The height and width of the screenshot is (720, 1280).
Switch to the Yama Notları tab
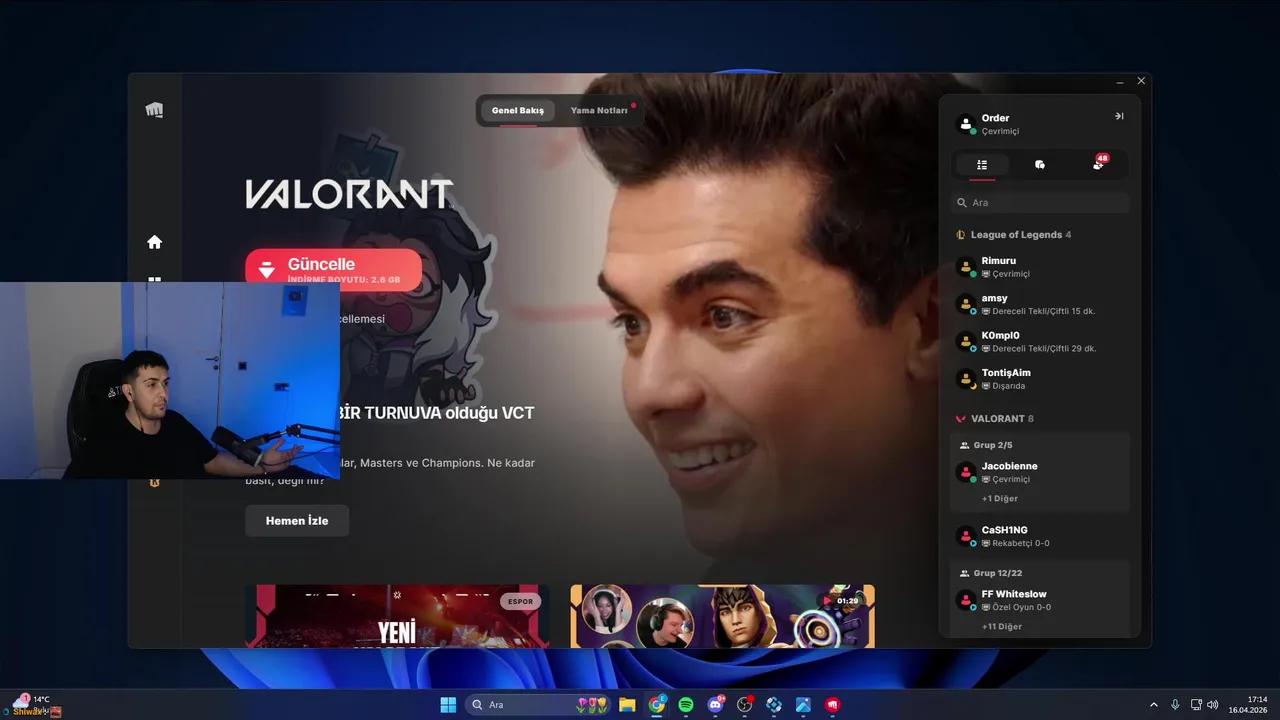click(600, 110)
